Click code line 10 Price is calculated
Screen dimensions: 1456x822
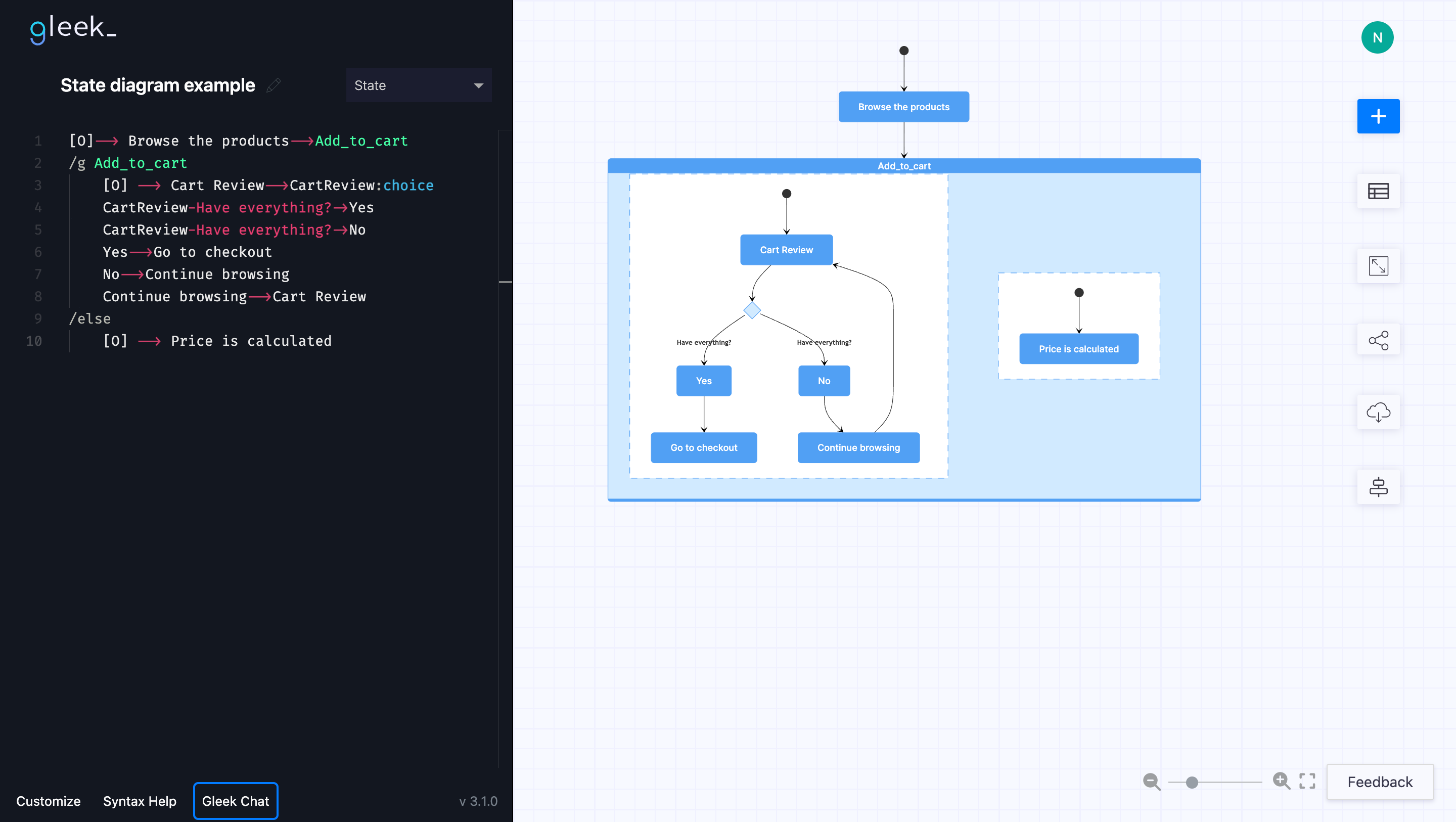tap(217, 341)
